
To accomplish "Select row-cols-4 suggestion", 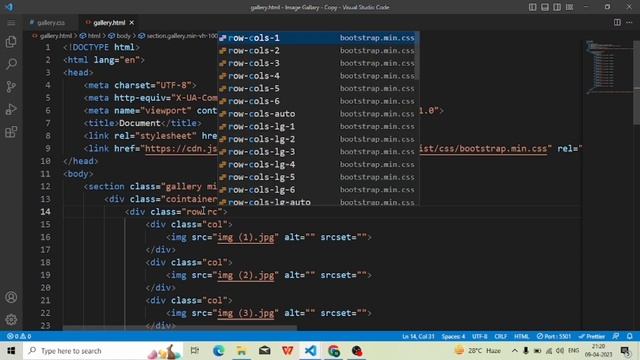I will coord(318,76).
